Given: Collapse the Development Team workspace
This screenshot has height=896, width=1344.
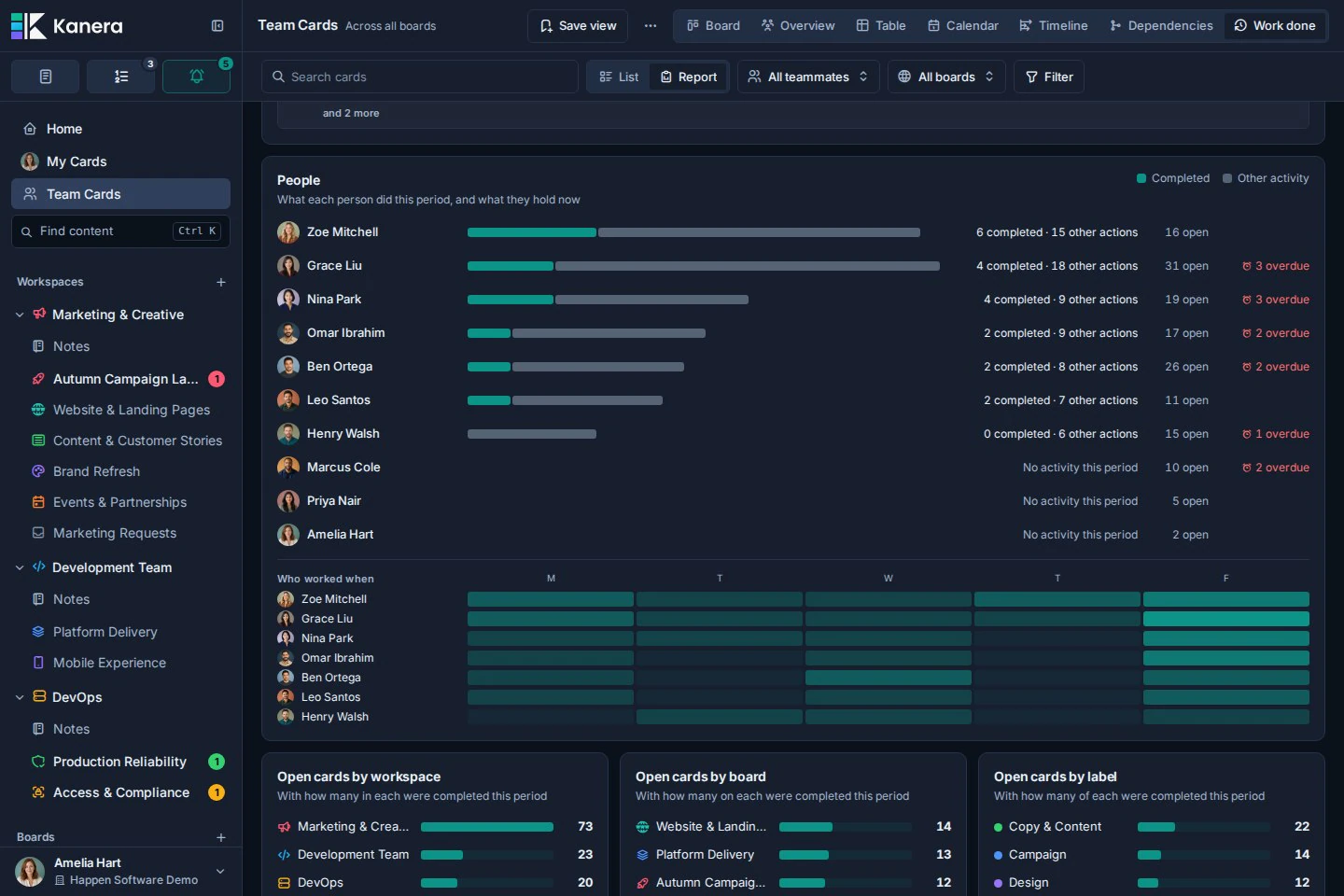Looking at the screenshot, I should (x=20, y=567).
